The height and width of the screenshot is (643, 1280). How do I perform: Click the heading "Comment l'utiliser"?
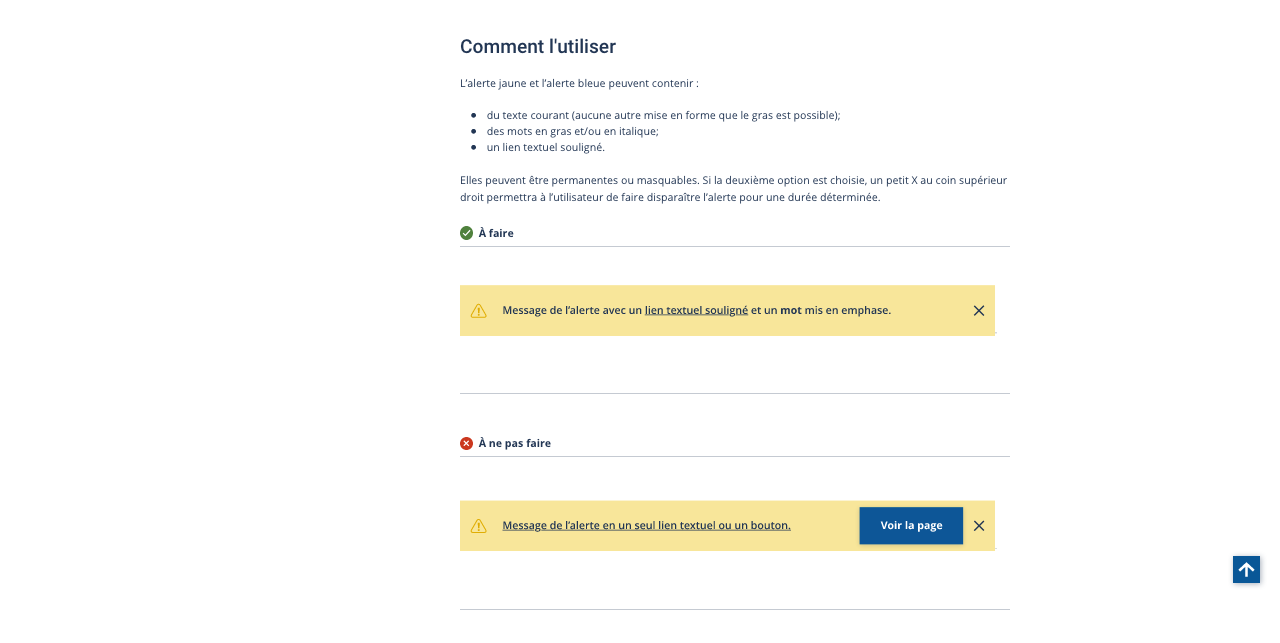[538, 47]
